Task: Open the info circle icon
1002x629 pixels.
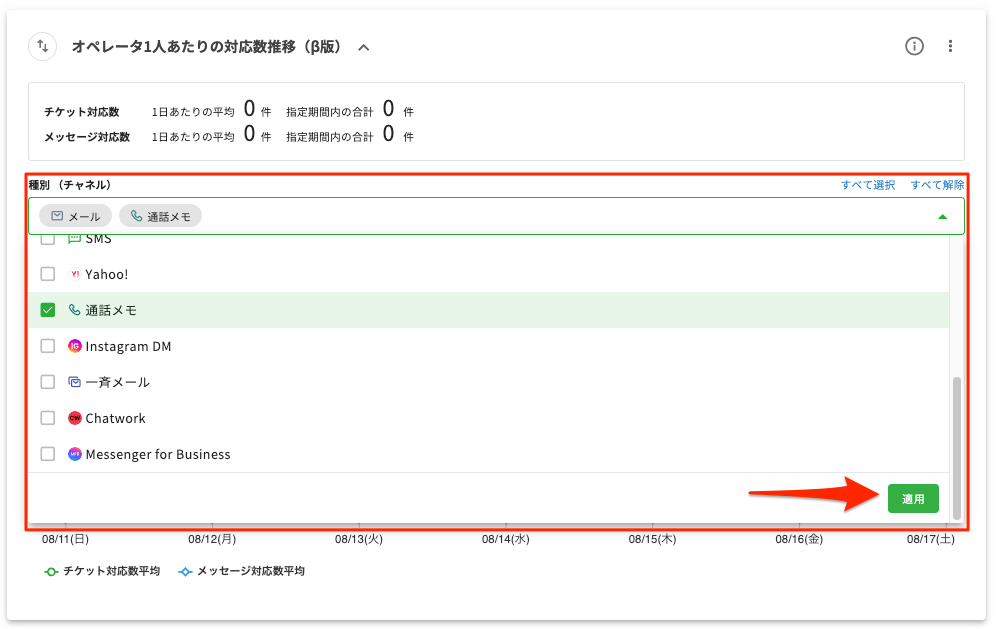Action: click(x=914, y=46)
